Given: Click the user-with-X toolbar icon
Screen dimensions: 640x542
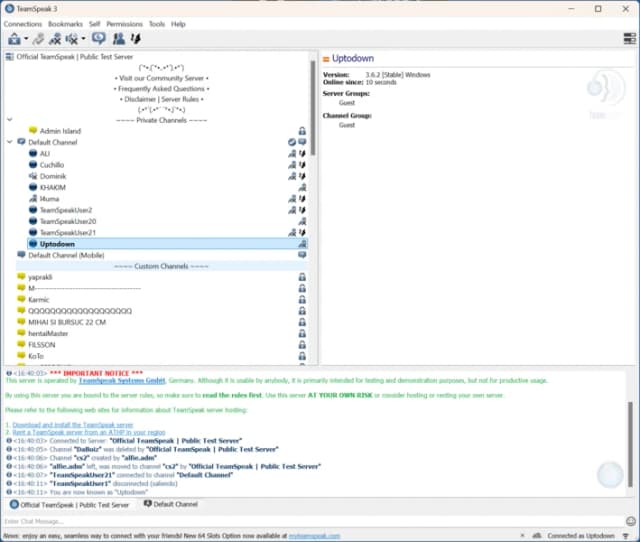Looking at the screenshot, I should (x=55, y=39).
